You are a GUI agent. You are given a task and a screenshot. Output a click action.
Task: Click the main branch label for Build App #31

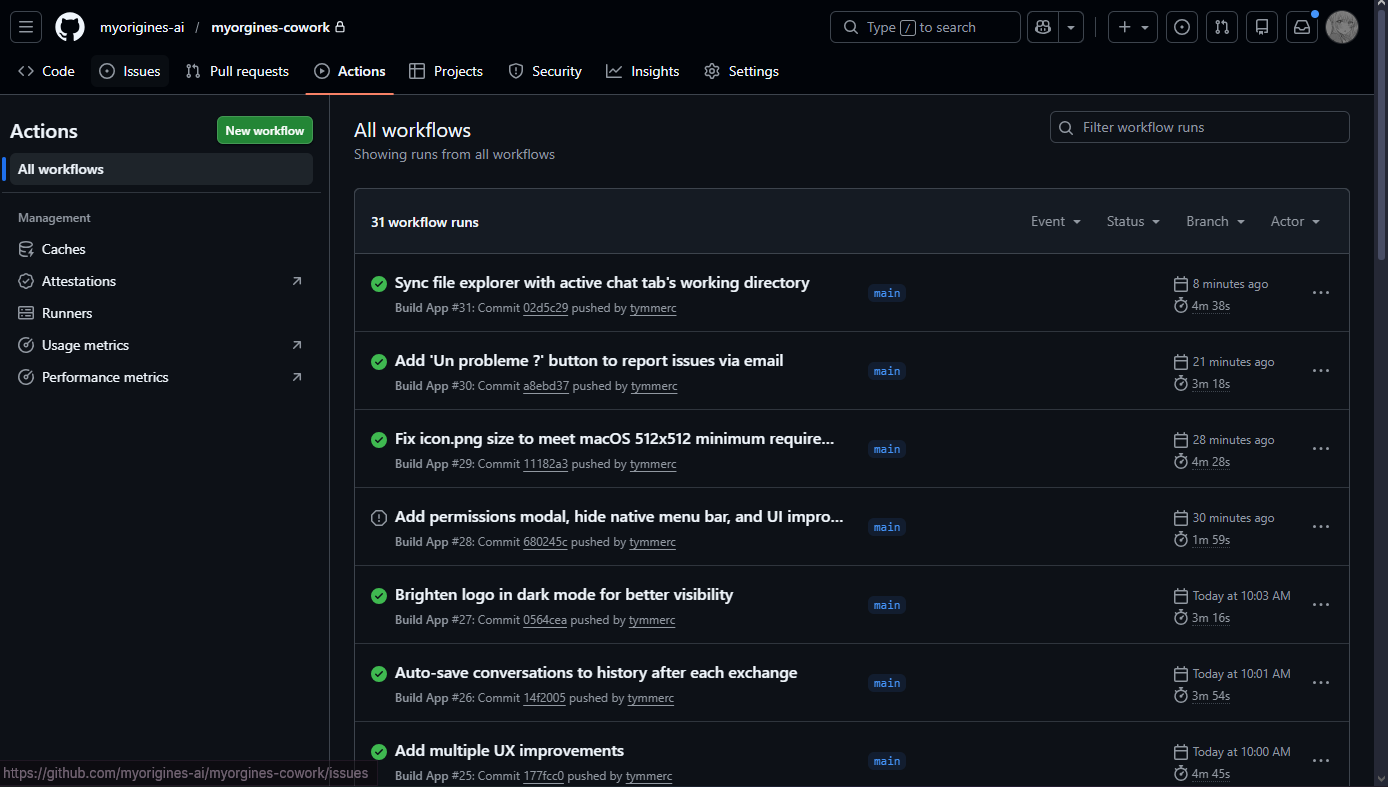pyautogui.click(x=887, y=293)
